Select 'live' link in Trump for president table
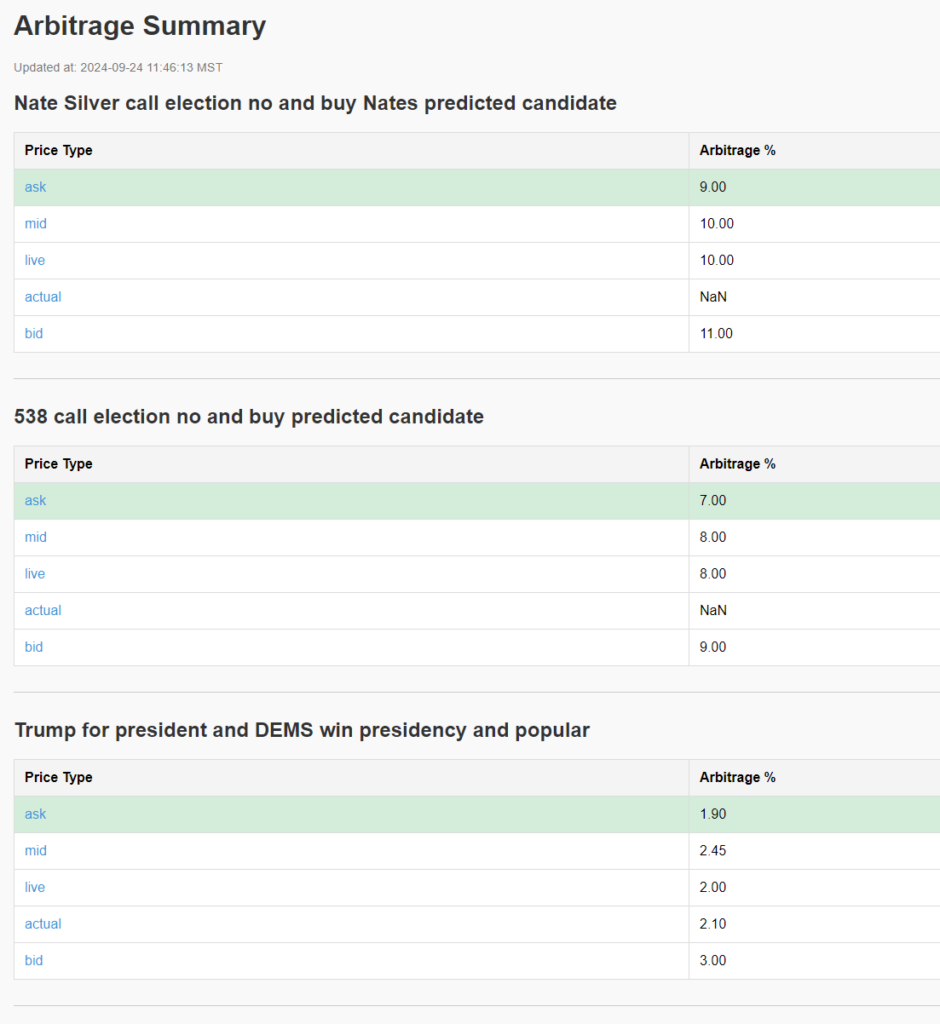This screenshot has height=1024, width=940. 35,887
